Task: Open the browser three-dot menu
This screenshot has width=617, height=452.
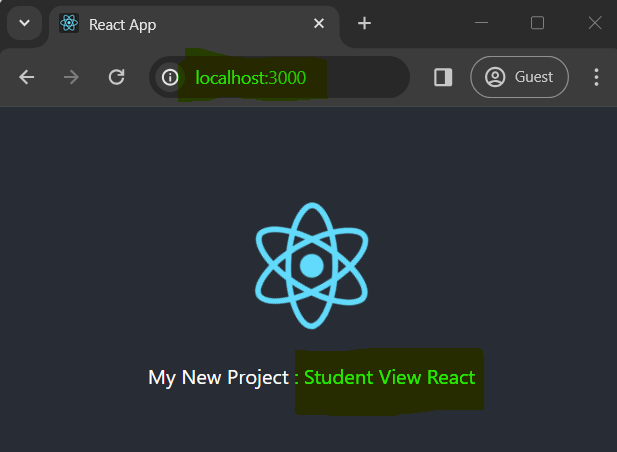Action: click(597, 77)
